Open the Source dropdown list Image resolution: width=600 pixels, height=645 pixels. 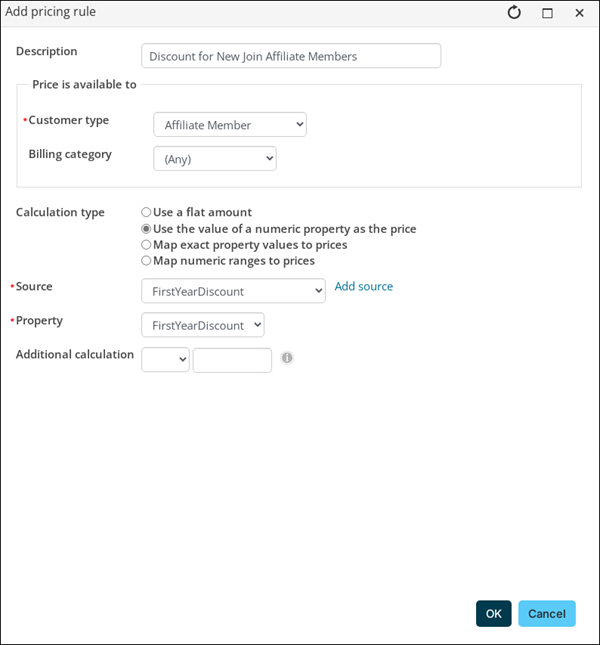coord(233,291)
